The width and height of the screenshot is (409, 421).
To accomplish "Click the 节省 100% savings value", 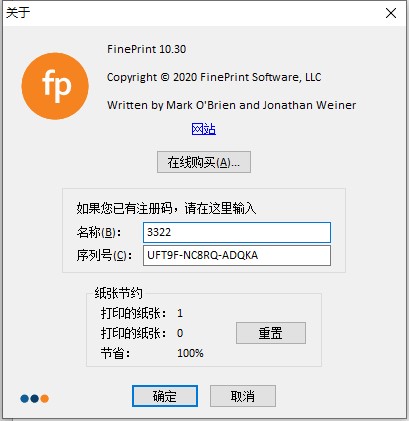I will click(x=190, y=353).
